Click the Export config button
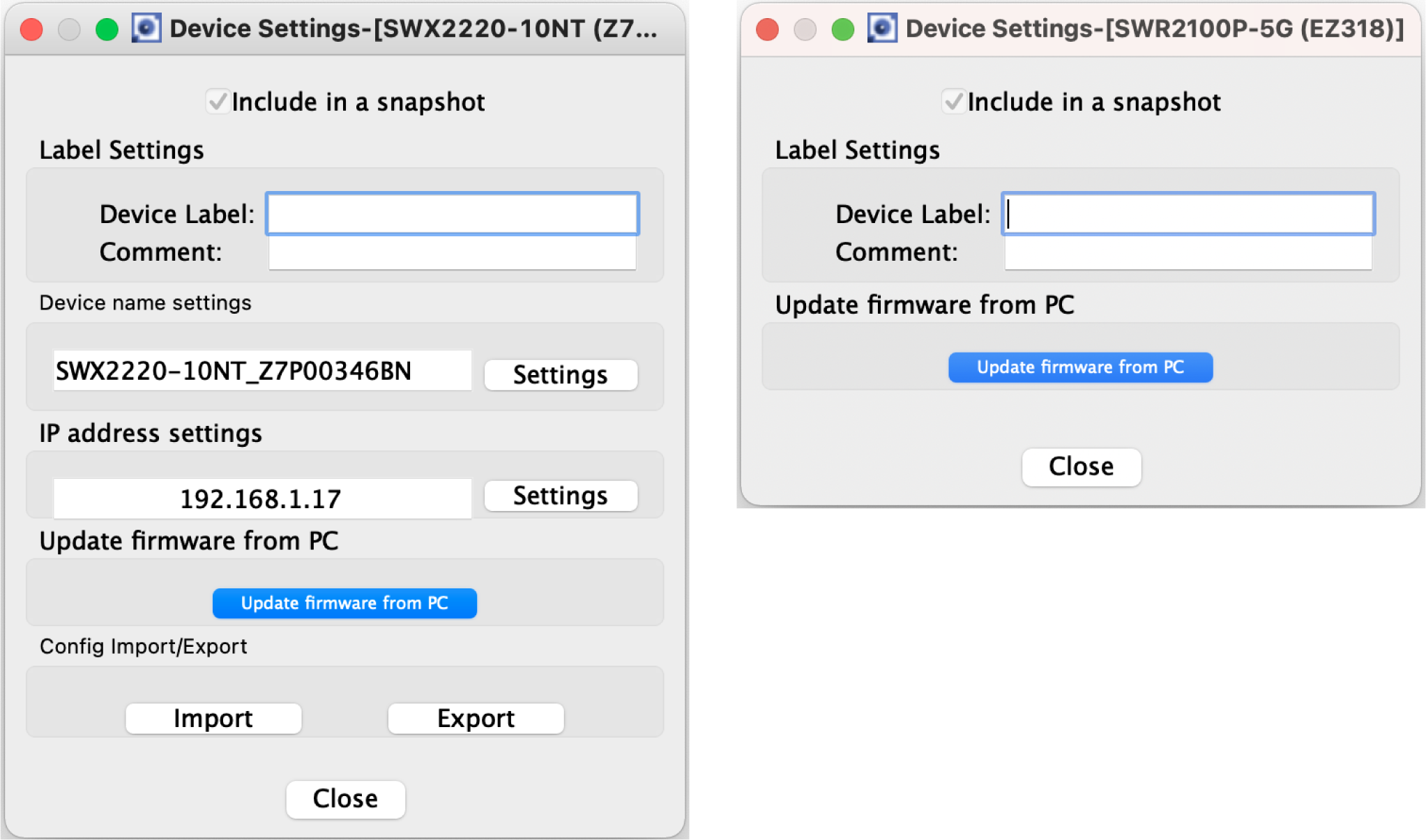 coord(476,718)
